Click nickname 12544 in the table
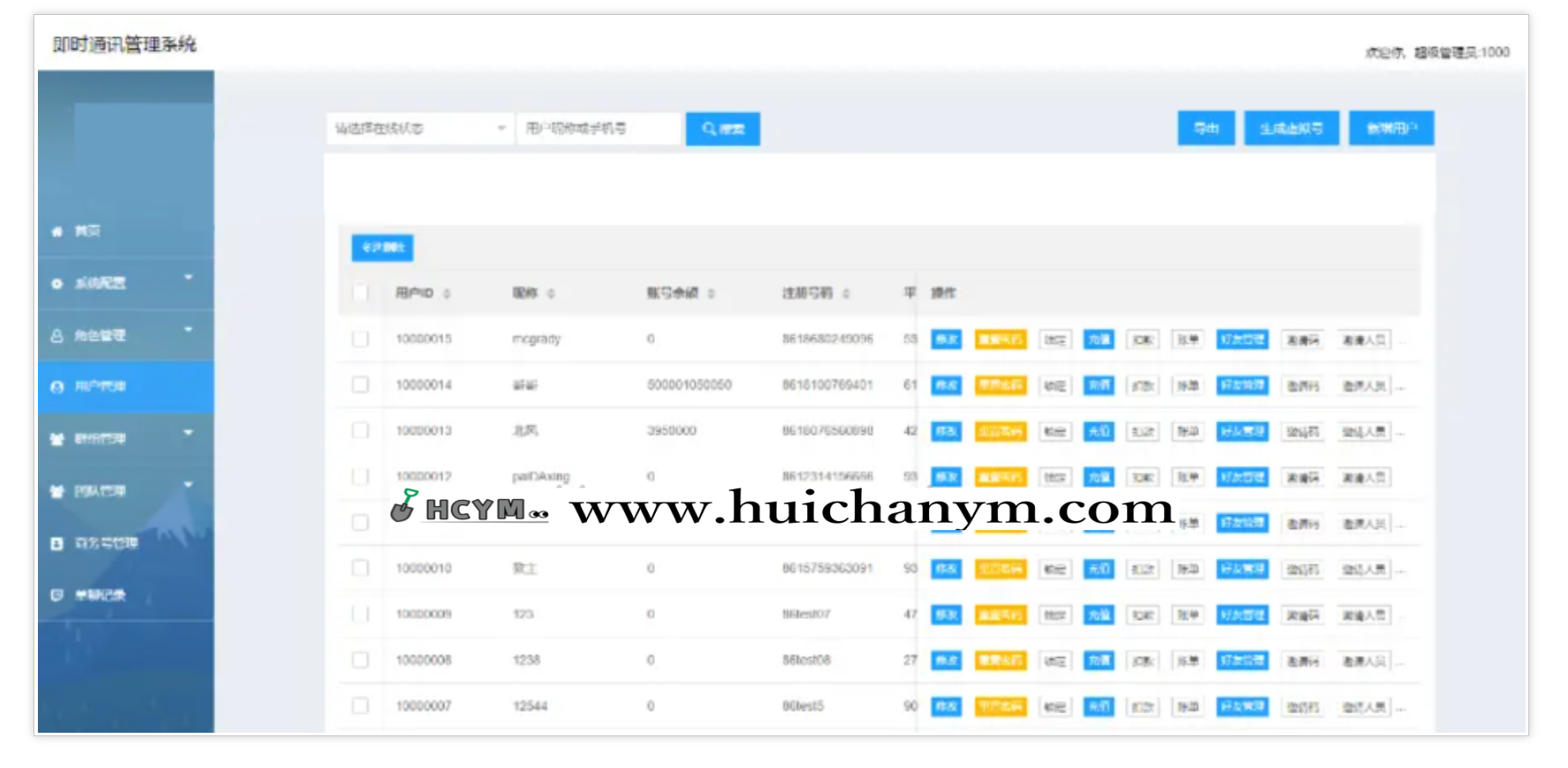Image resolution: width=1568 pixels, height=768 pixels. tap(530, 705)
